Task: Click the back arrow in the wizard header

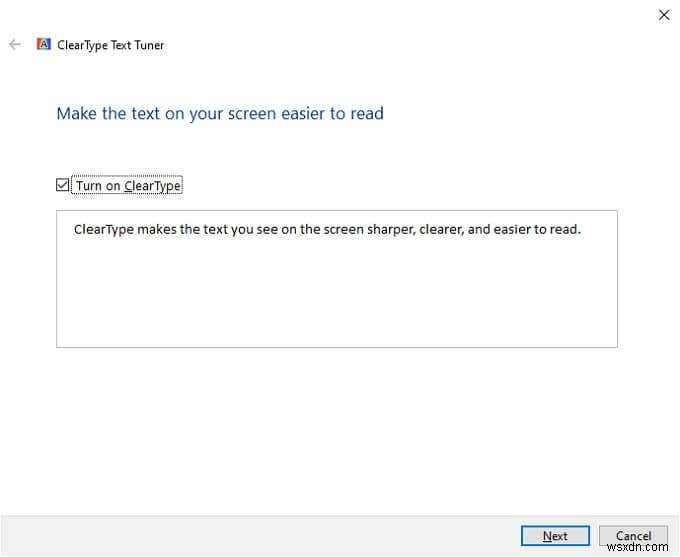Action: tap(15, 44)
